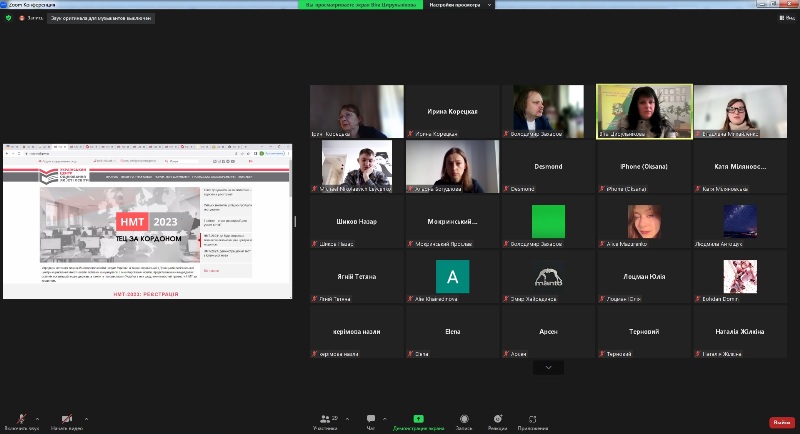The height and width of the screenshot is (434, 800).
Task: Select the Шиков Назар participant tile
Action: [357, 222]
